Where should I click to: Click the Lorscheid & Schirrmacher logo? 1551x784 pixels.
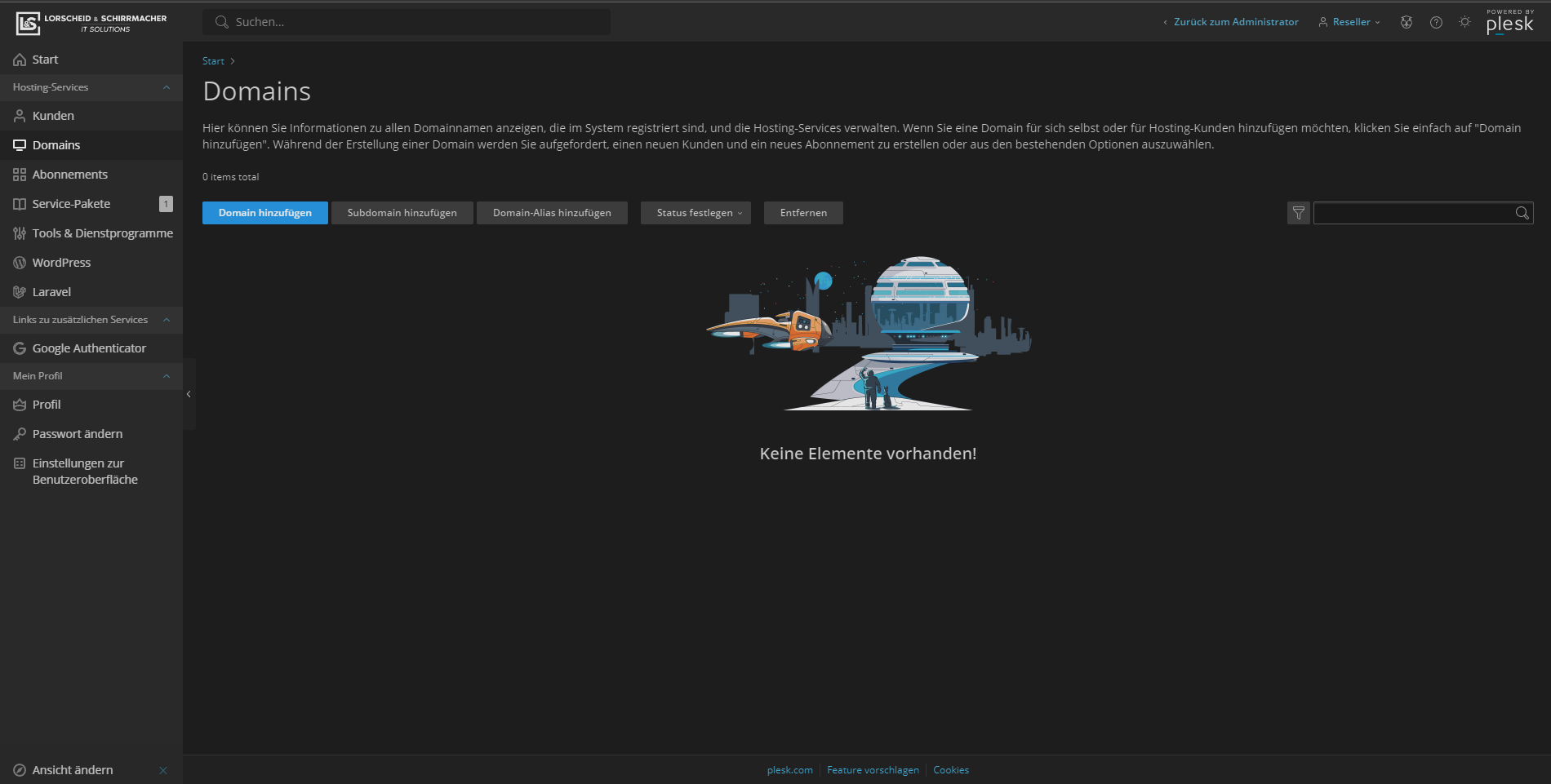point(91,23)
